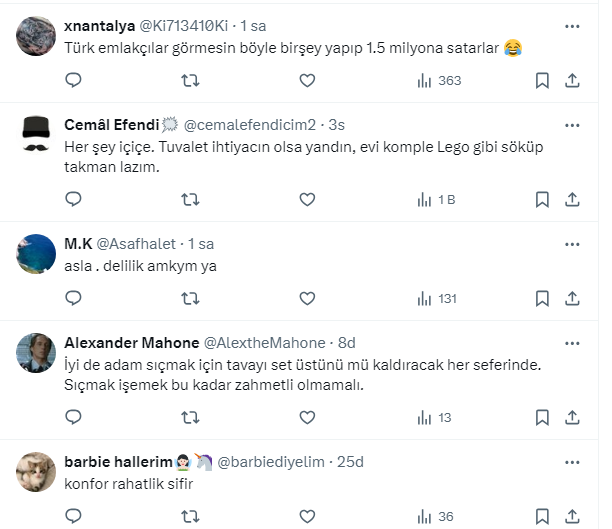View the 363 views count on xnantalya's tweet
The image size is (612, 529).
click(439, 80)
